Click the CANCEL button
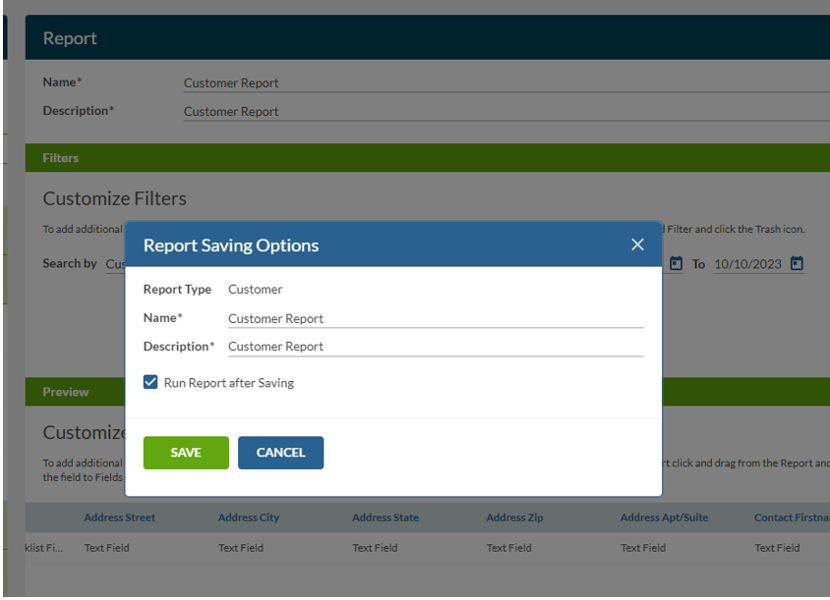830x600 pixels. [x=280, y=452]
